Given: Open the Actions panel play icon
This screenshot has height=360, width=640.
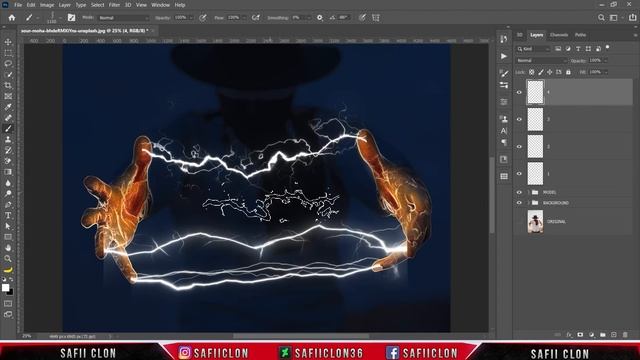Looking at the screenshot, I should (x=504, y=56).
